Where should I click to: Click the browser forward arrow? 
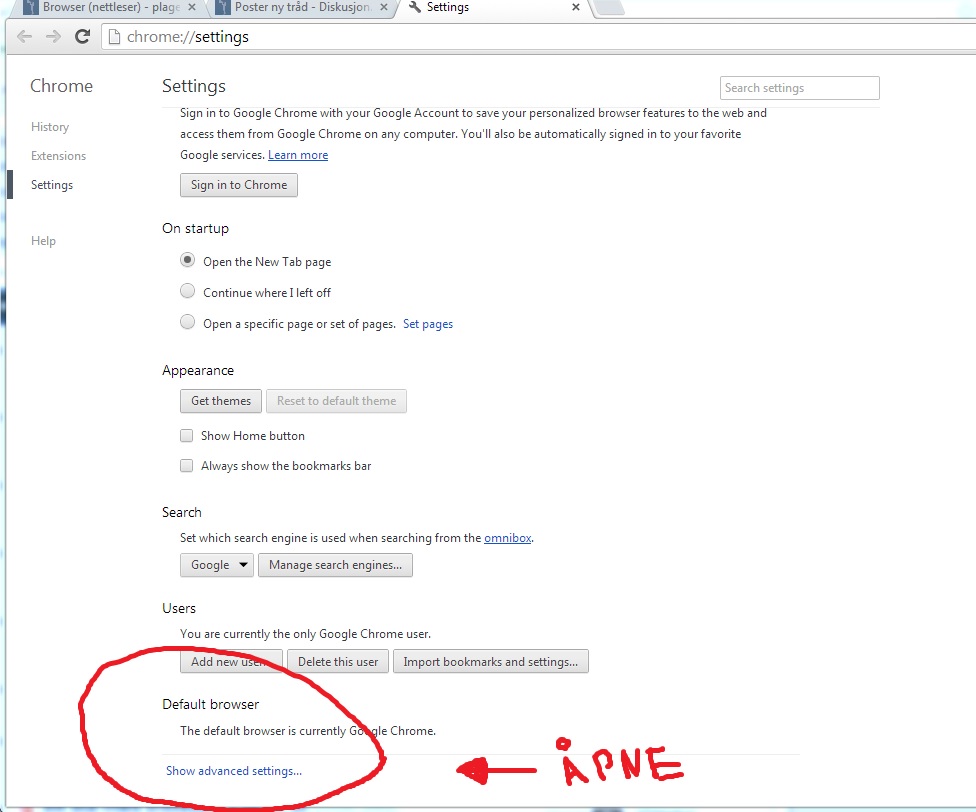pyautogui.click(x=54, y=37)
